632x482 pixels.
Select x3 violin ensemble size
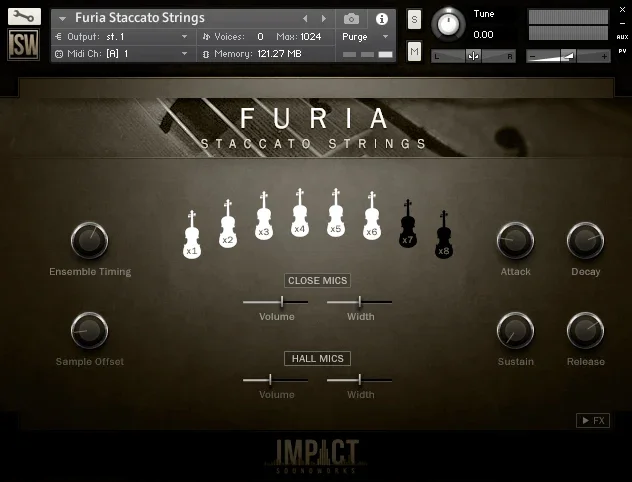click(264, 216)
